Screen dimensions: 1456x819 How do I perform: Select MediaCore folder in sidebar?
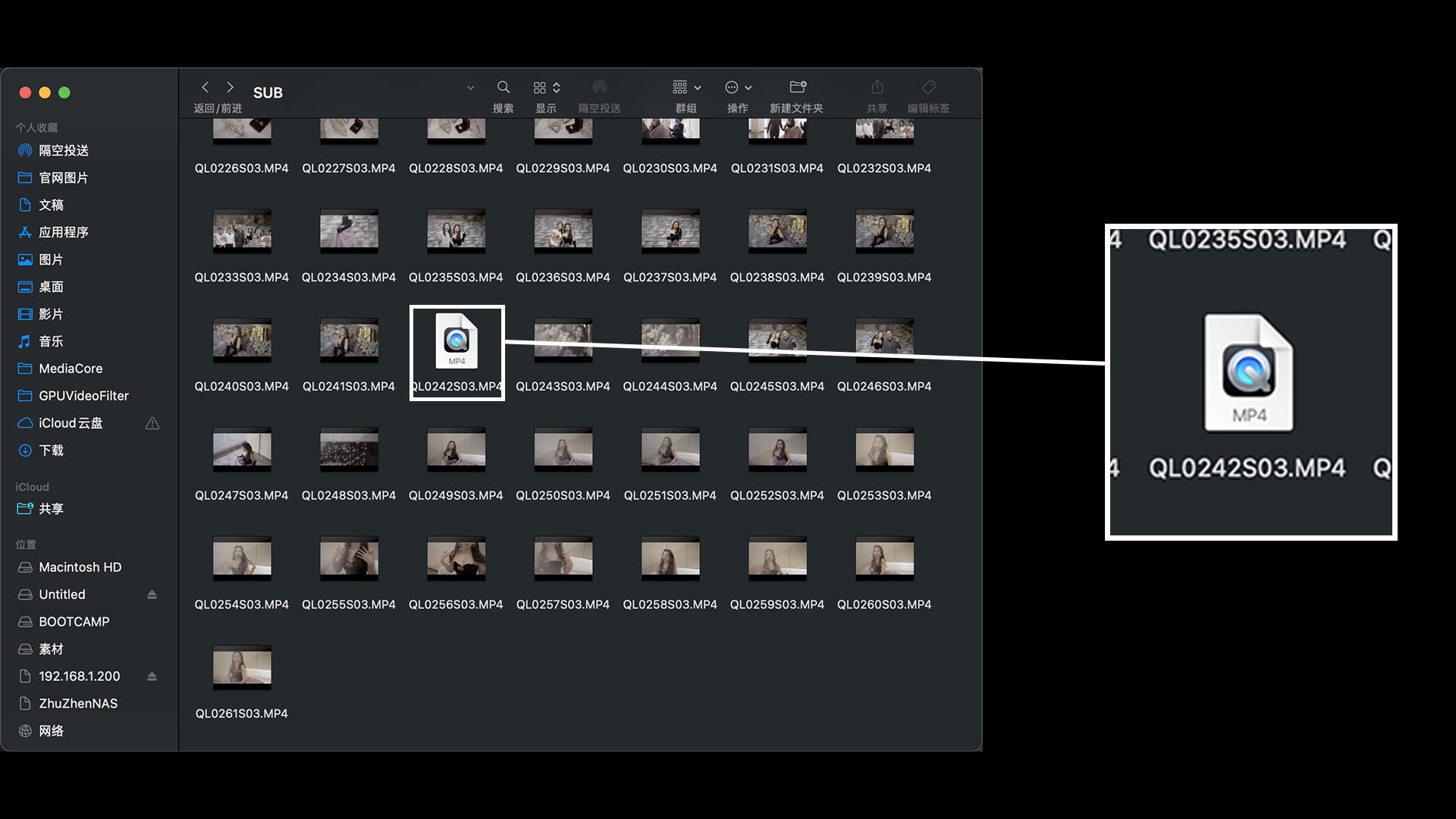[71, 369]
